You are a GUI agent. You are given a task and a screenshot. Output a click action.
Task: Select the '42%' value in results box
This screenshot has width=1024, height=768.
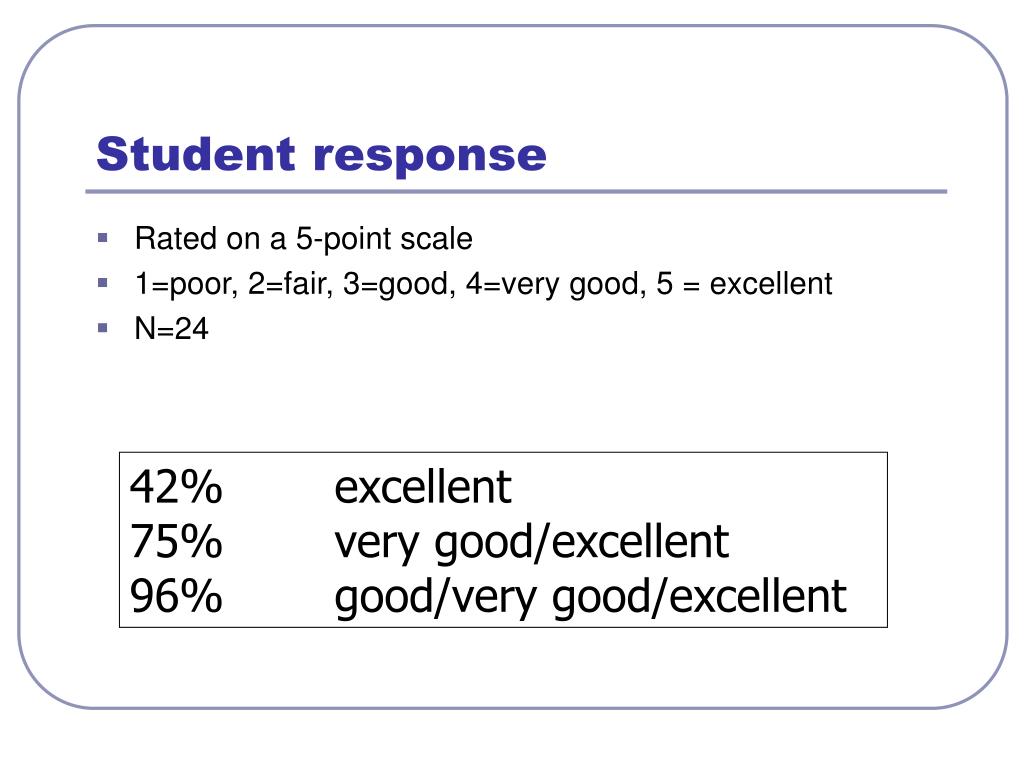point(176,487)
